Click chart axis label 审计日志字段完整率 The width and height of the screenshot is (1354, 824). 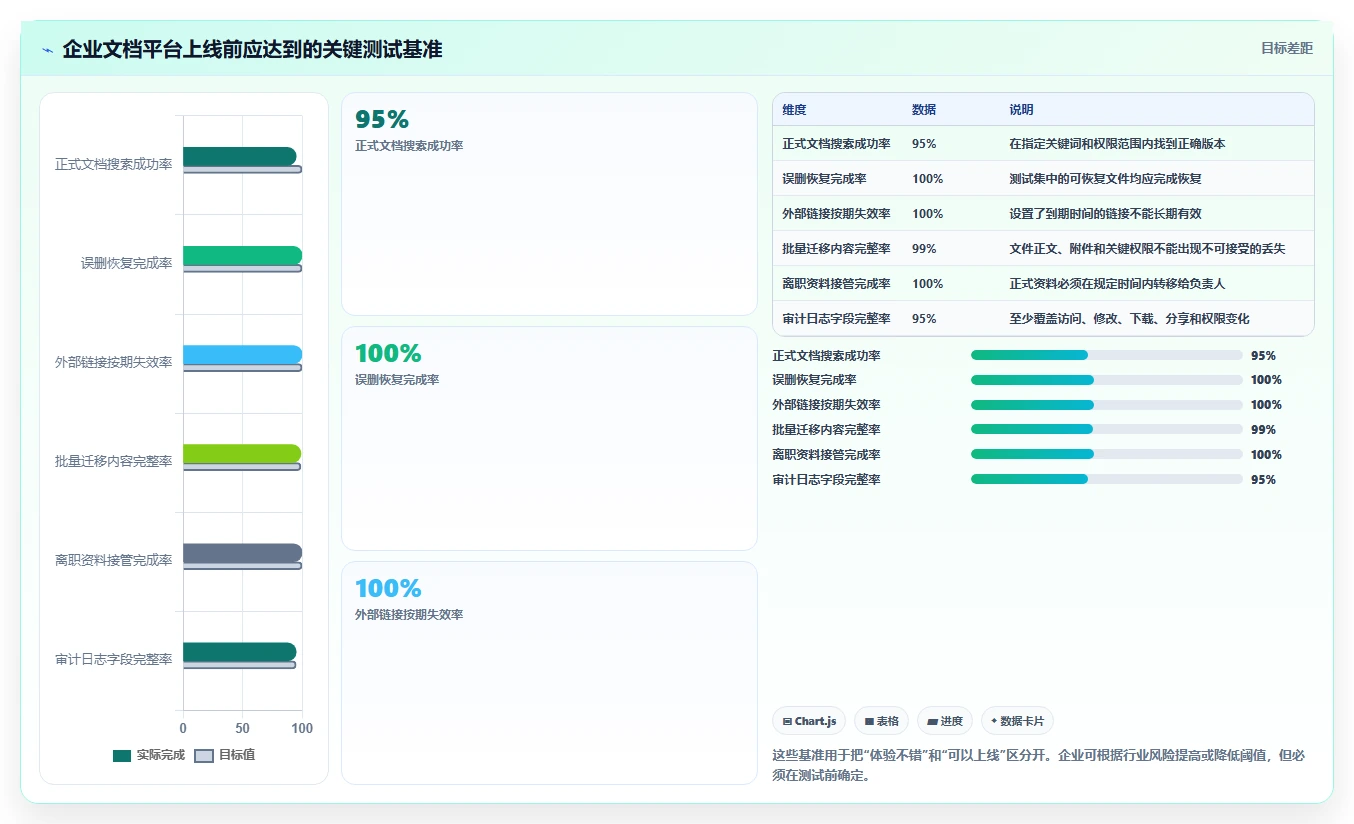click(113, 659)
